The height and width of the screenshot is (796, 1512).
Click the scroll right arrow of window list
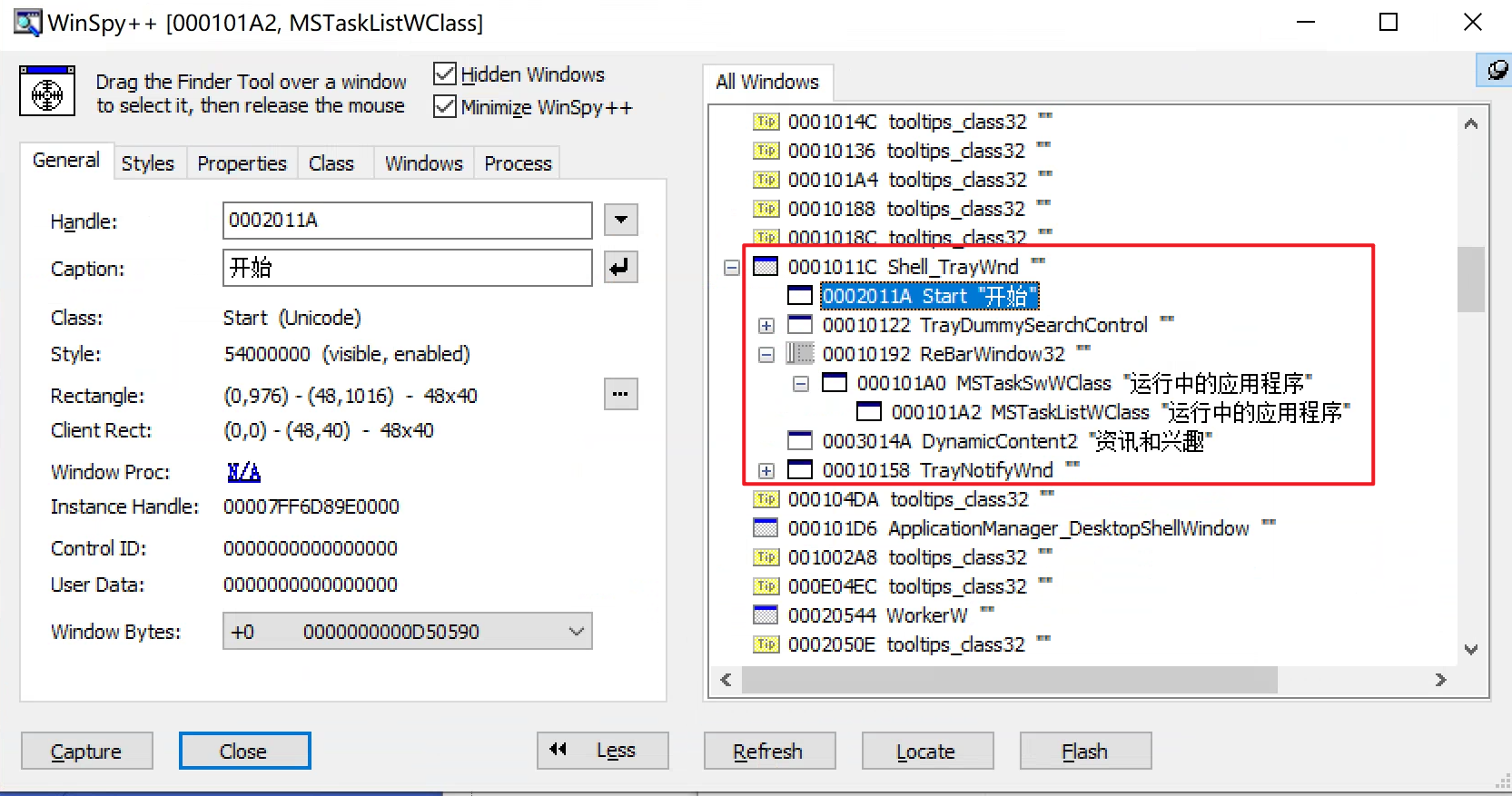1441,680
